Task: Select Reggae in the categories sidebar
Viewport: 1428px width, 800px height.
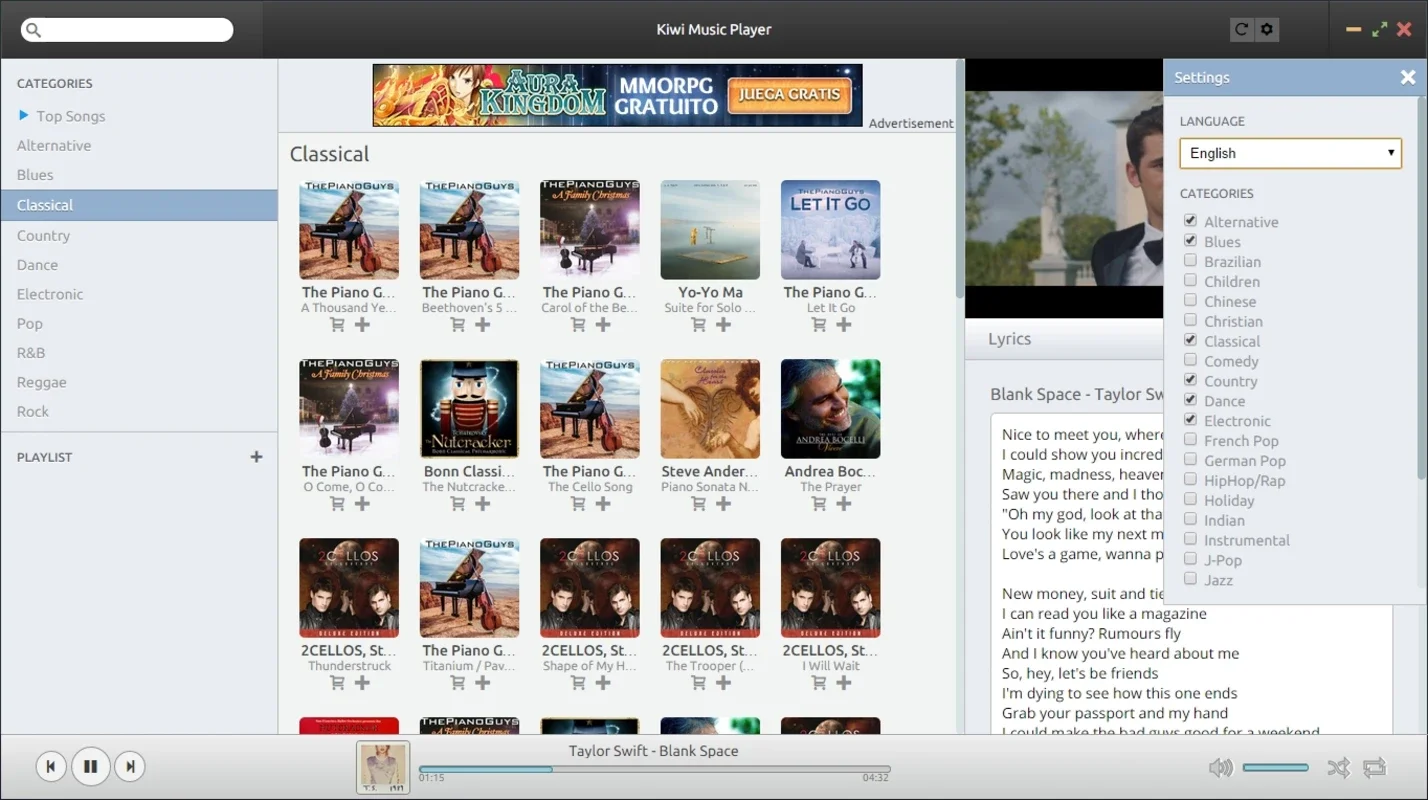Action: (42, 382)
